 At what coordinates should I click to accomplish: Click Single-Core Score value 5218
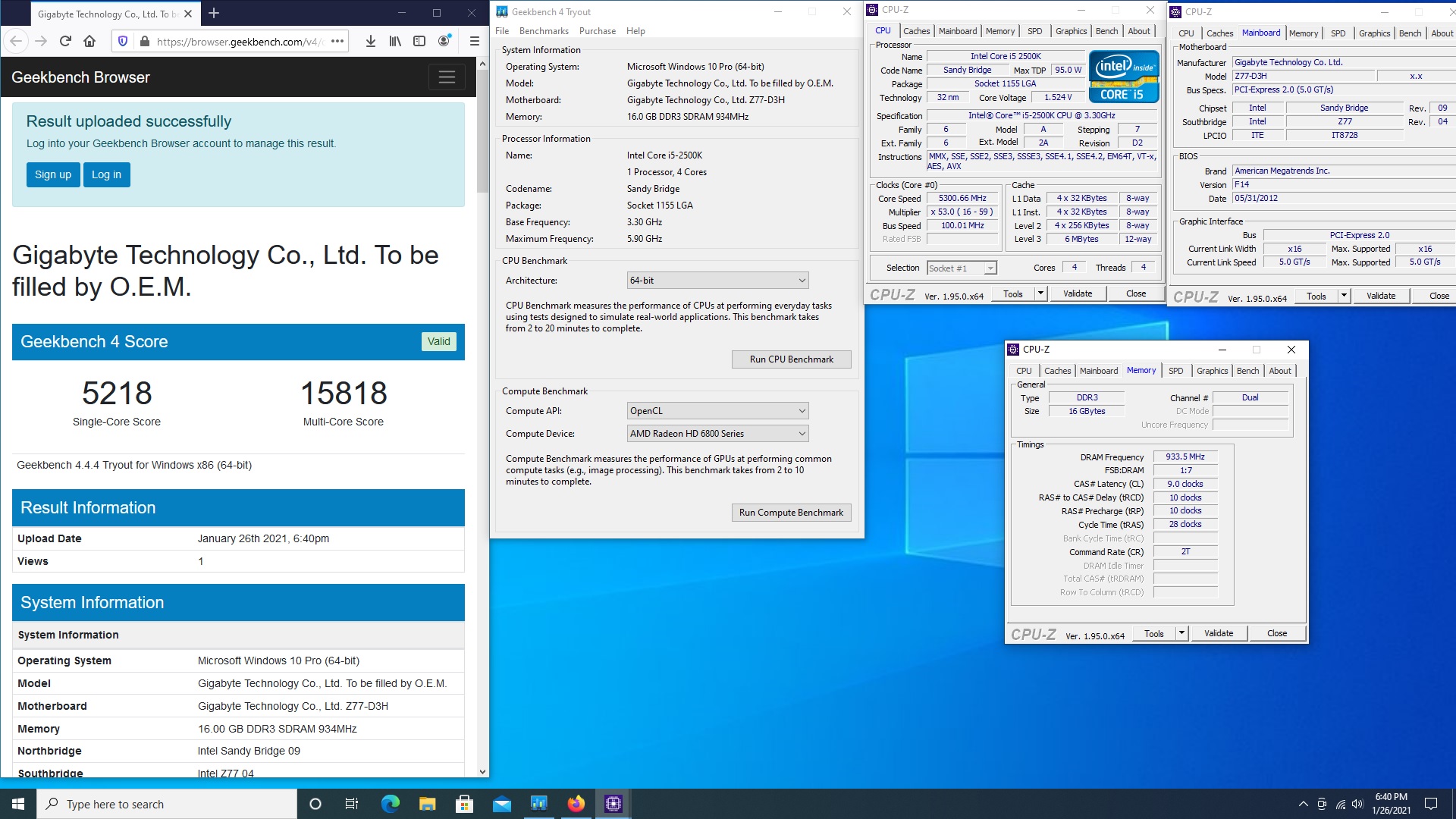point(117,393)
